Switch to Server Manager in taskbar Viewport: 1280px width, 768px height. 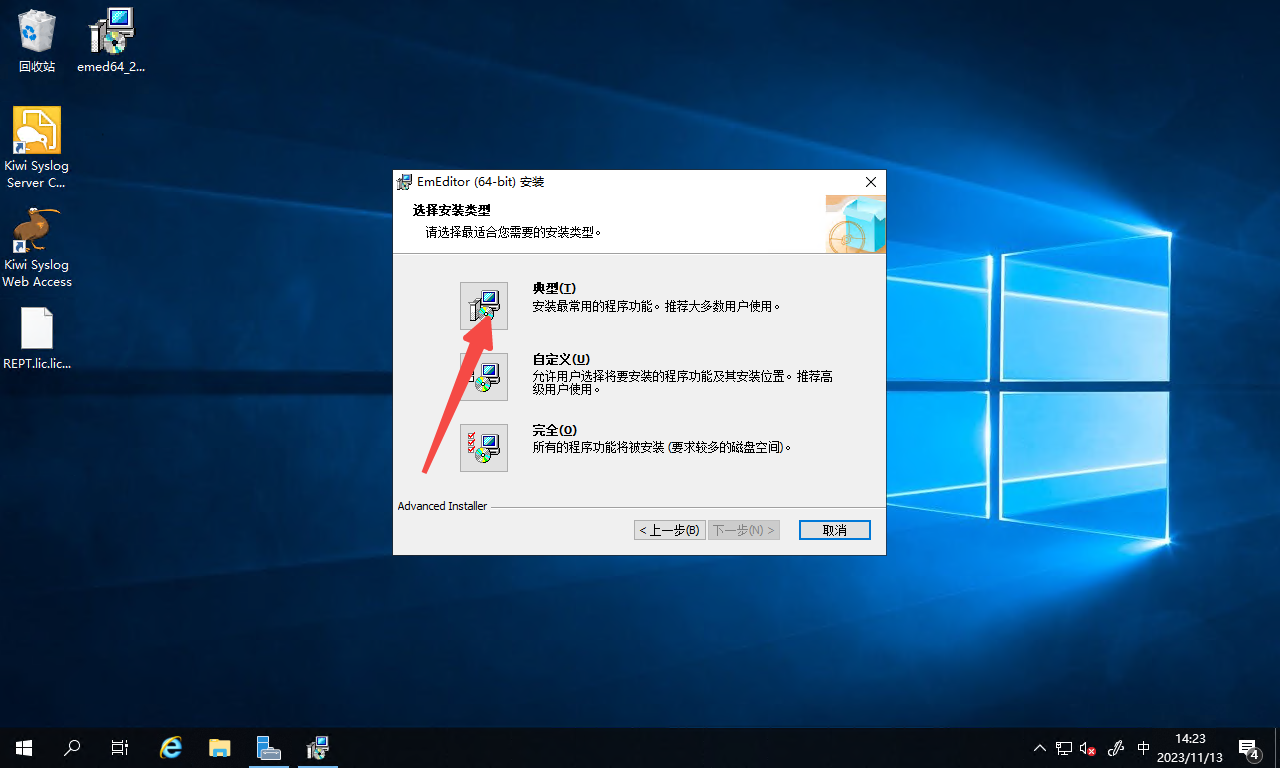[x=269, y=747]
